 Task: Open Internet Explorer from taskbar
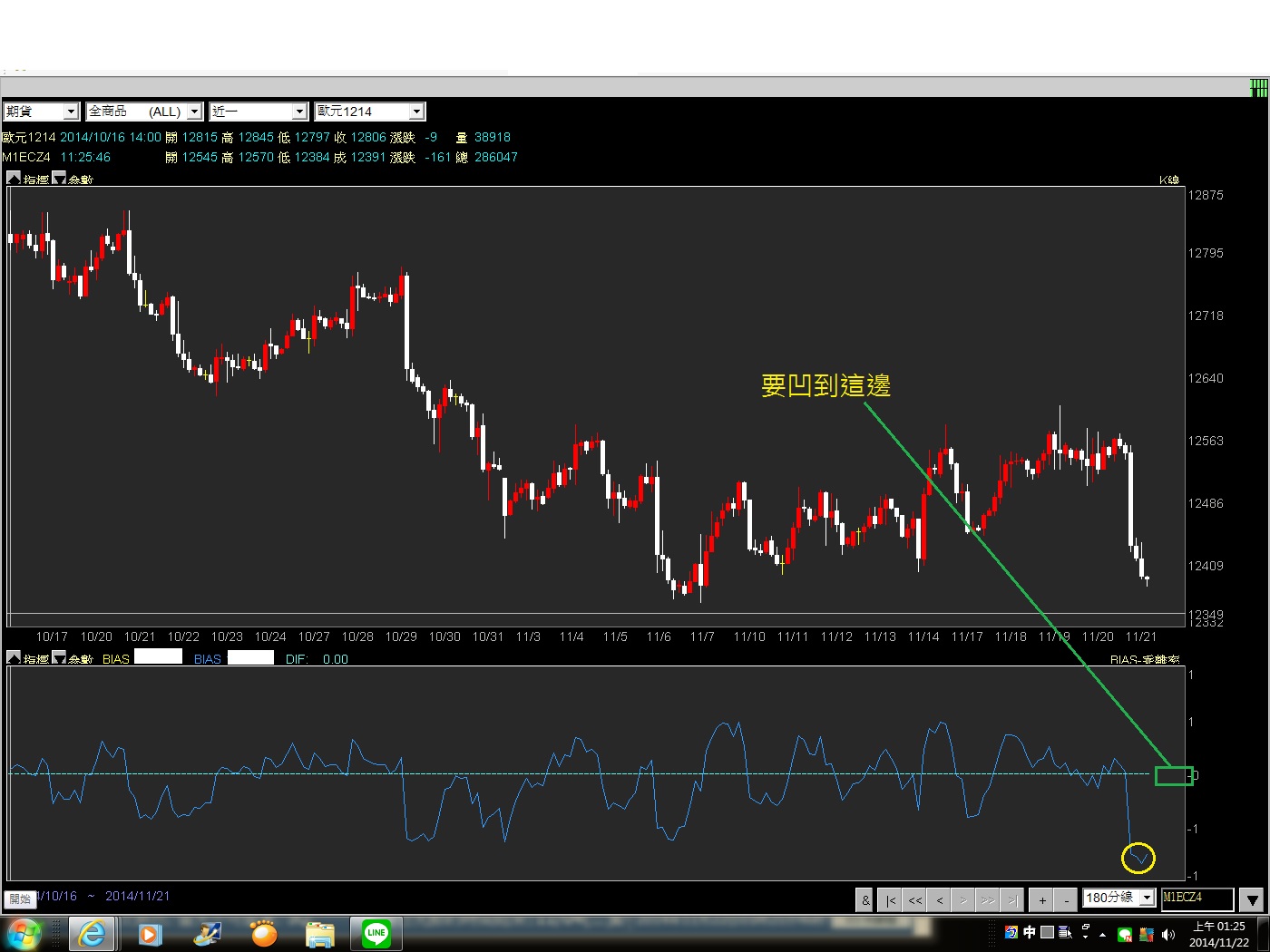(92, 933)
